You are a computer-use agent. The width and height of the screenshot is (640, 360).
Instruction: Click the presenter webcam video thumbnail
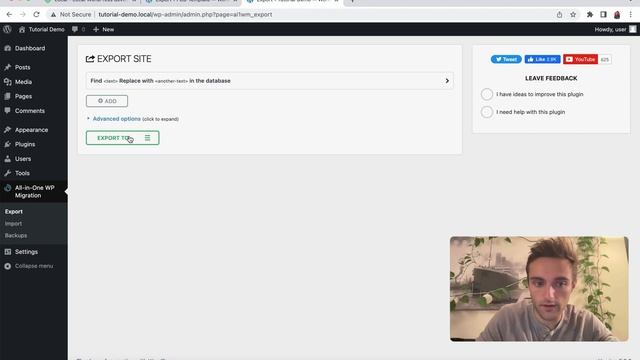click(x=539, y=289)
